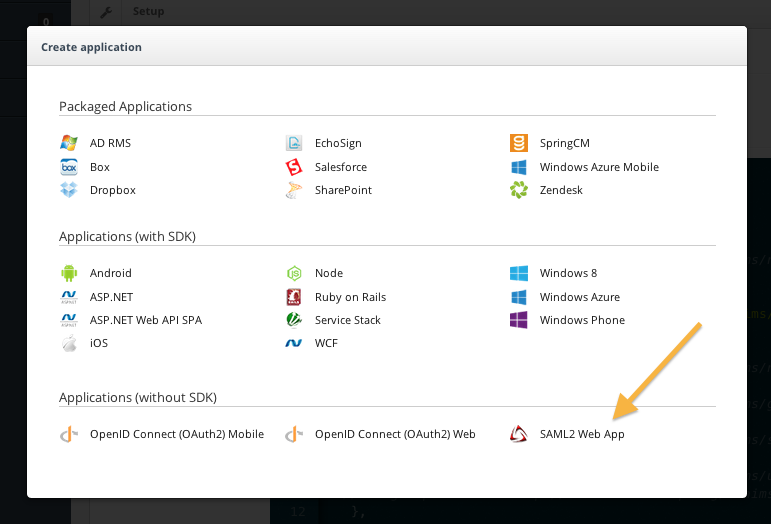The image size is (771, 524).
Task: Click the EchoSign document icon
Action: (294, 143)
